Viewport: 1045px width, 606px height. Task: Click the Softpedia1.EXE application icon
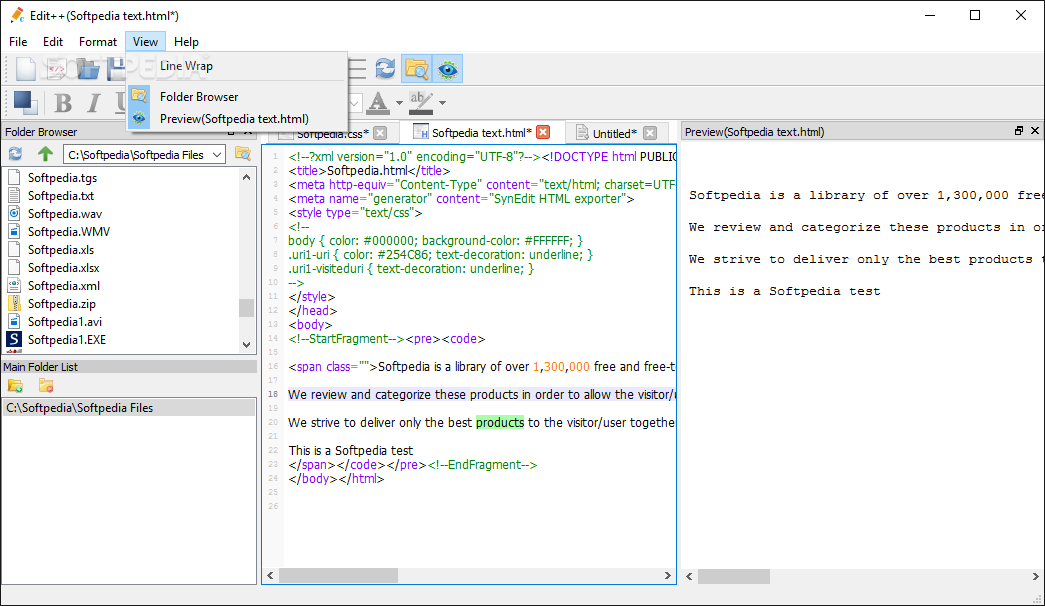point(14,339)
